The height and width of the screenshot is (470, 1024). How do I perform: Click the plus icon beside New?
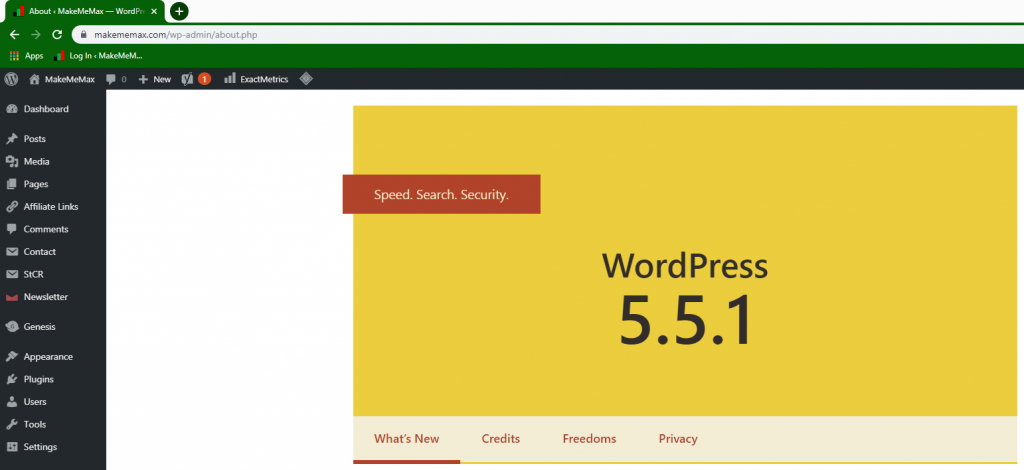point(144,79)
